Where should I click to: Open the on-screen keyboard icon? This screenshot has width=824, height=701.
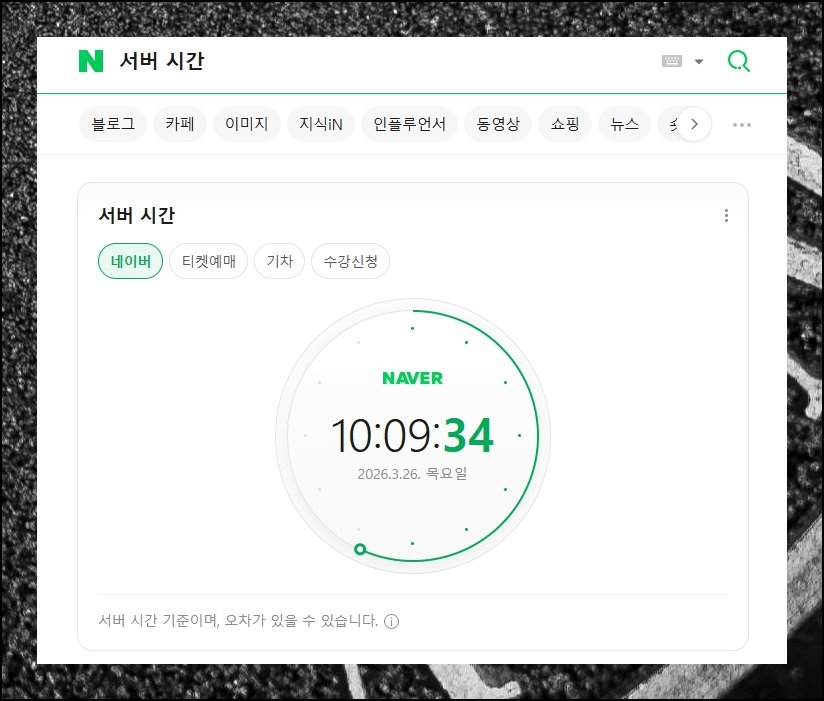point(672,61)
